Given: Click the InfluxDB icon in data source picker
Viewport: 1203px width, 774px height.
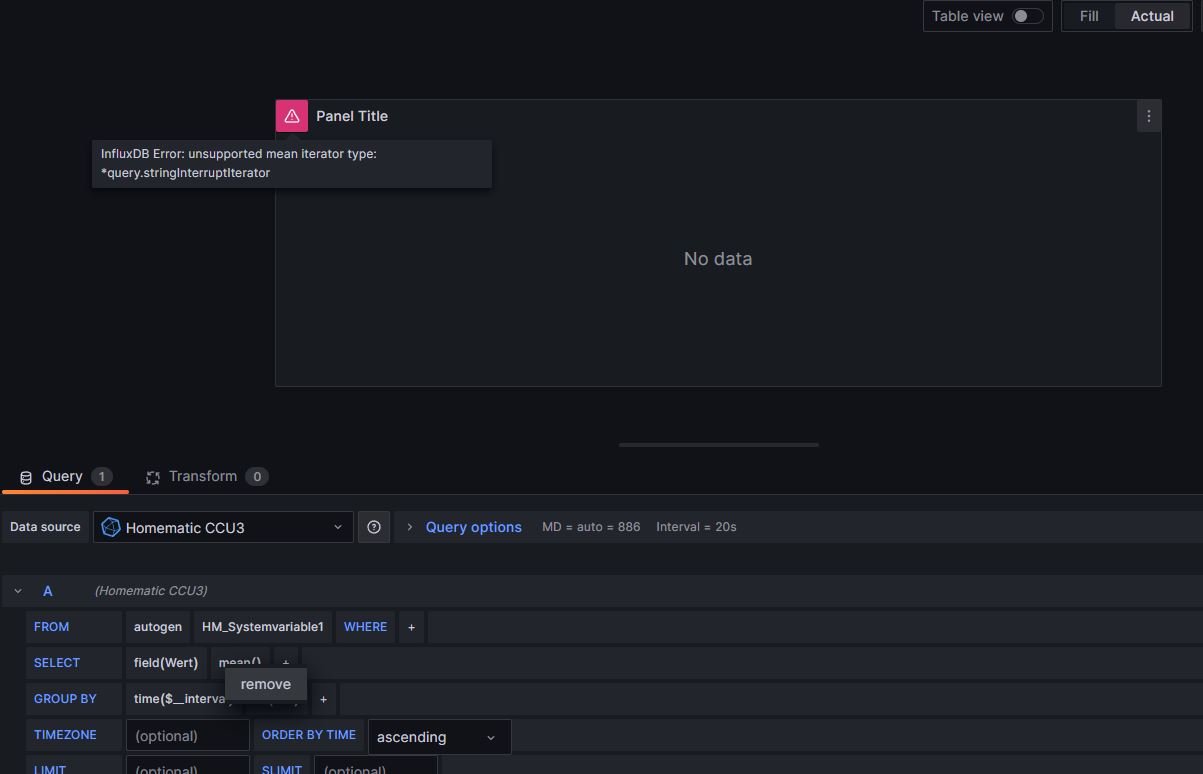Looking at the screenshot, I should 111,527.
